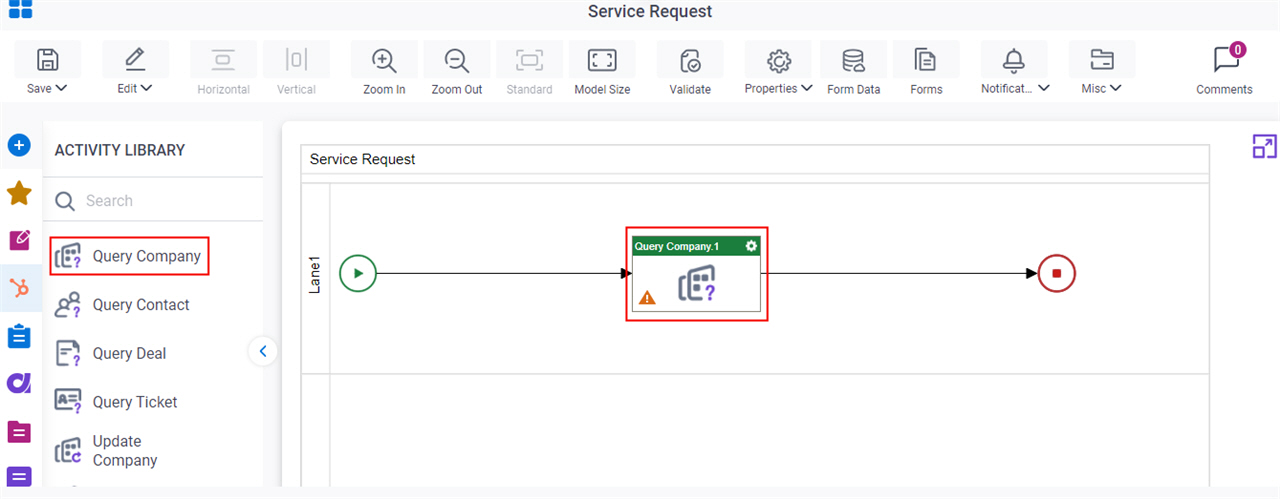The height and width of the screenshot is (499, 1280).
Task: Click the Lane1 label
Action: click(315, 274)
